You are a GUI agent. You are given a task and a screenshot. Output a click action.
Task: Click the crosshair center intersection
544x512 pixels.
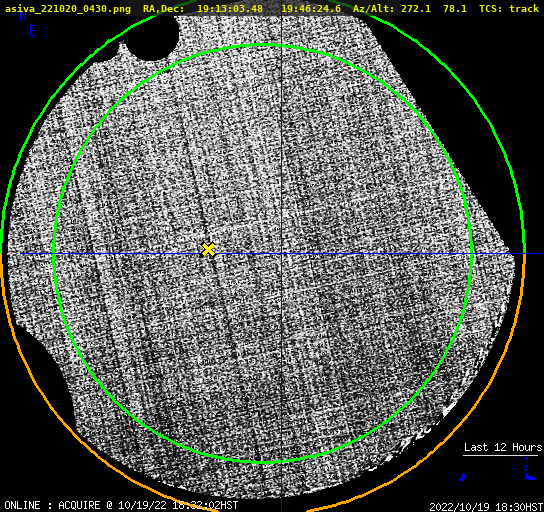(281, 254)
